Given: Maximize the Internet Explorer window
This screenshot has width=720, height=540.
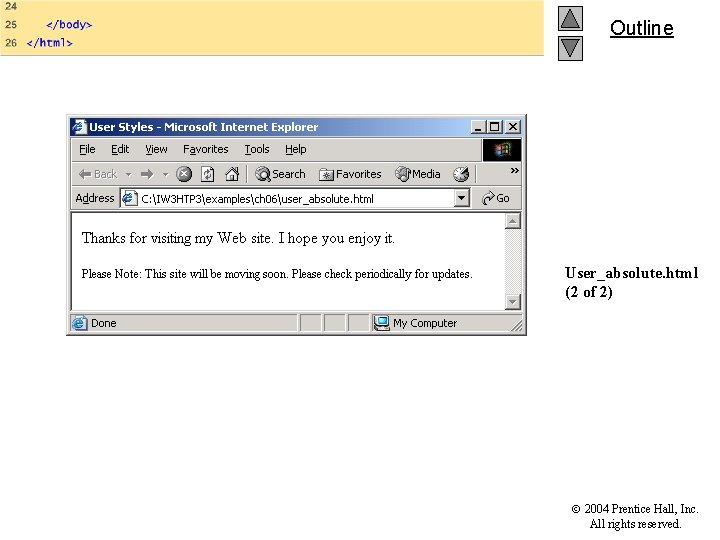Looking at the screenshot, I should point(495,127).
